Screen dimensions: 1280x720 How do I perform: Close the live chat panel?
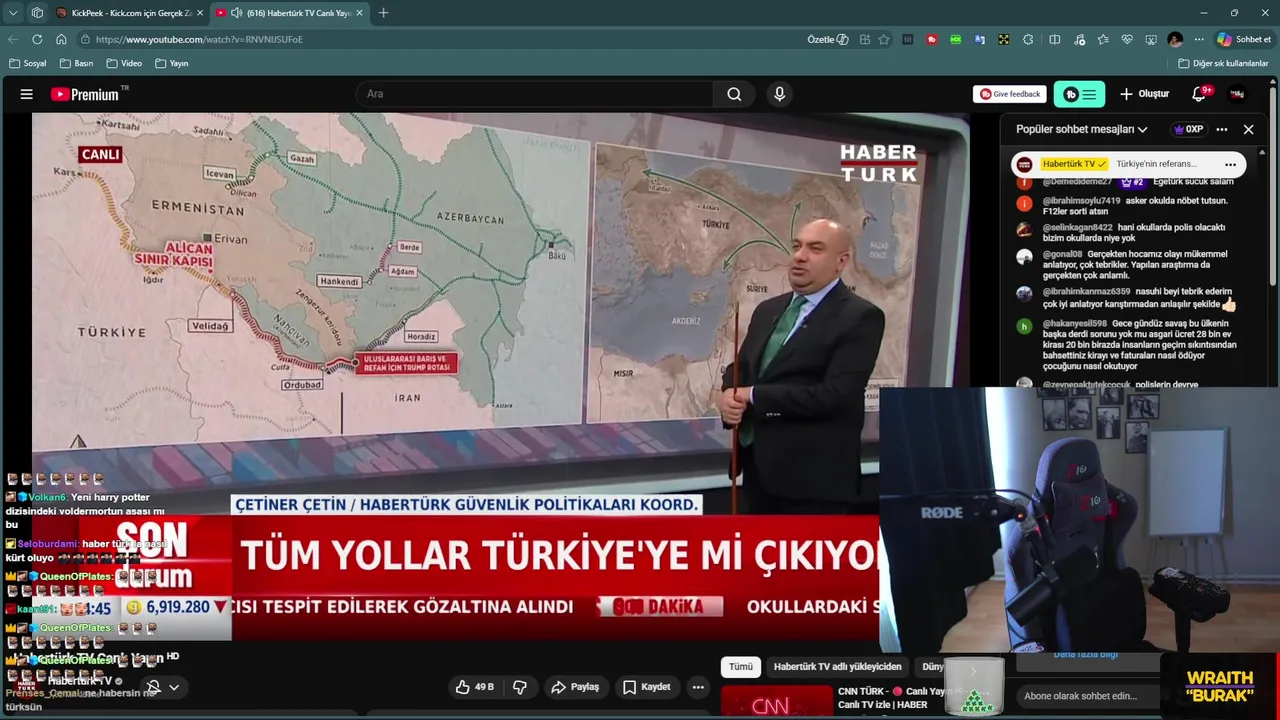pos(1248,129)
